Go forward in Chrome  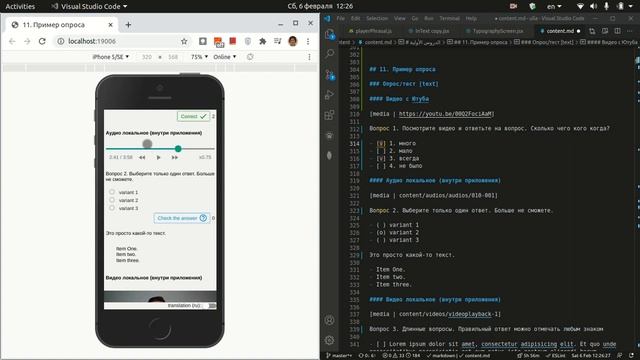[x=27, y=41]
